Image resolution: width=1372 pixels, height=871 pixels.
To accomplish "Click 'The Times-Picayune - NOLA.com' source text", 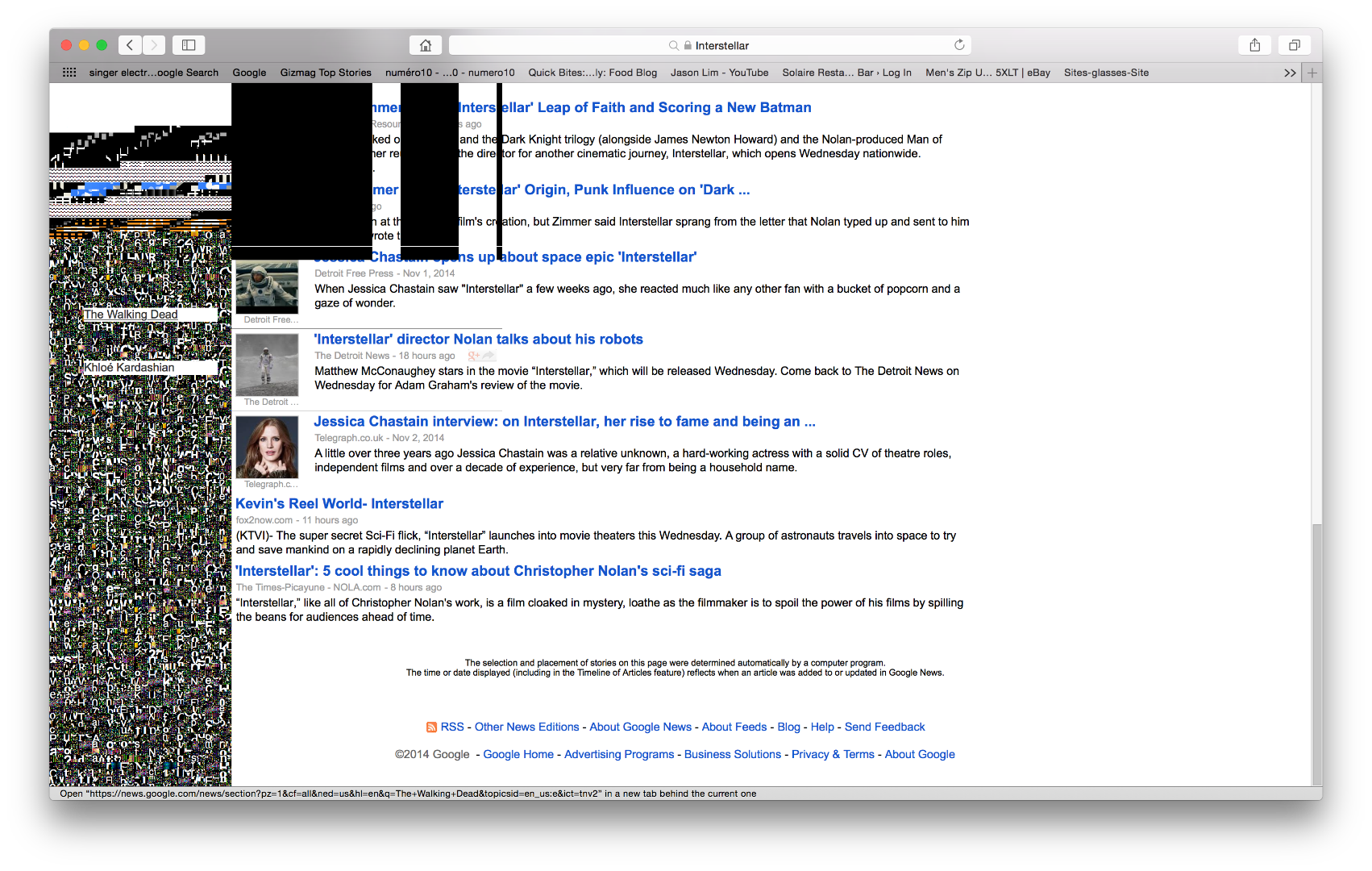I will (x=308, y=588).
